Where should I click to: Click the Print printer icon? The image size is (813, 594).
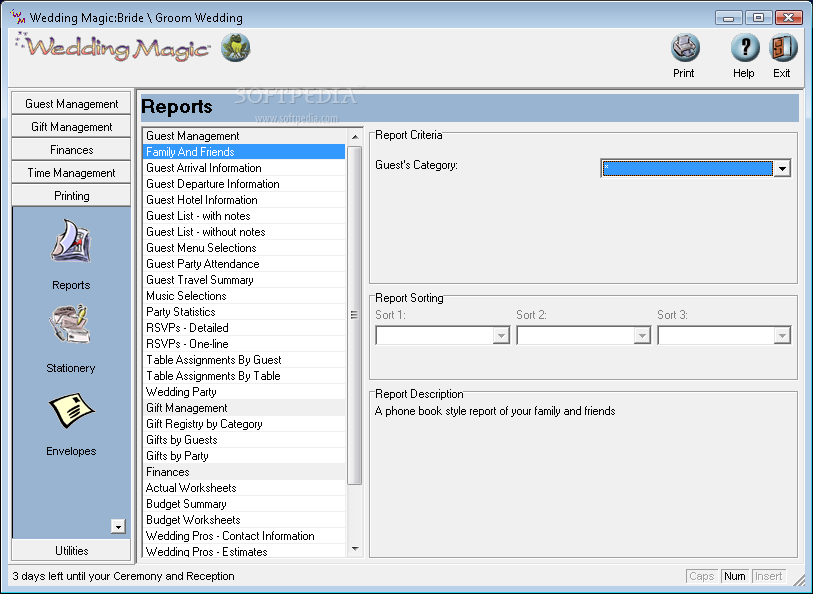coord(685,48)
